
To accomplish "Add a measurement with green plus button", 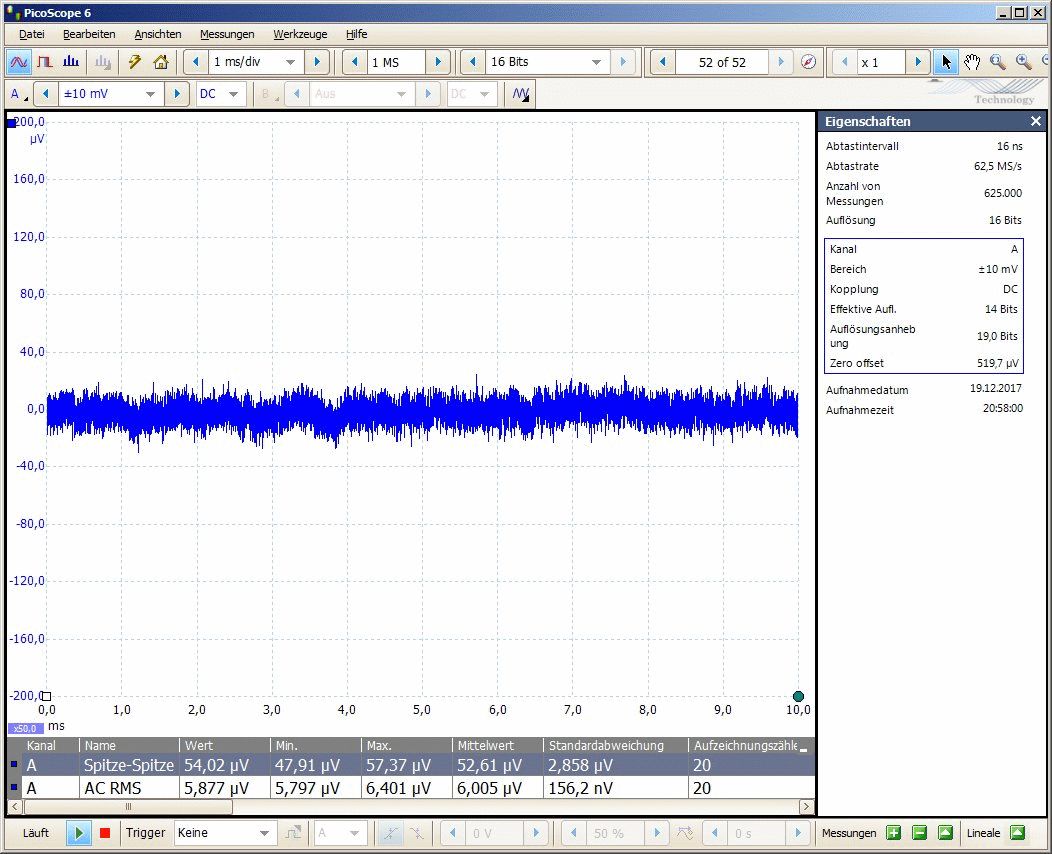I will pos(893,833).
